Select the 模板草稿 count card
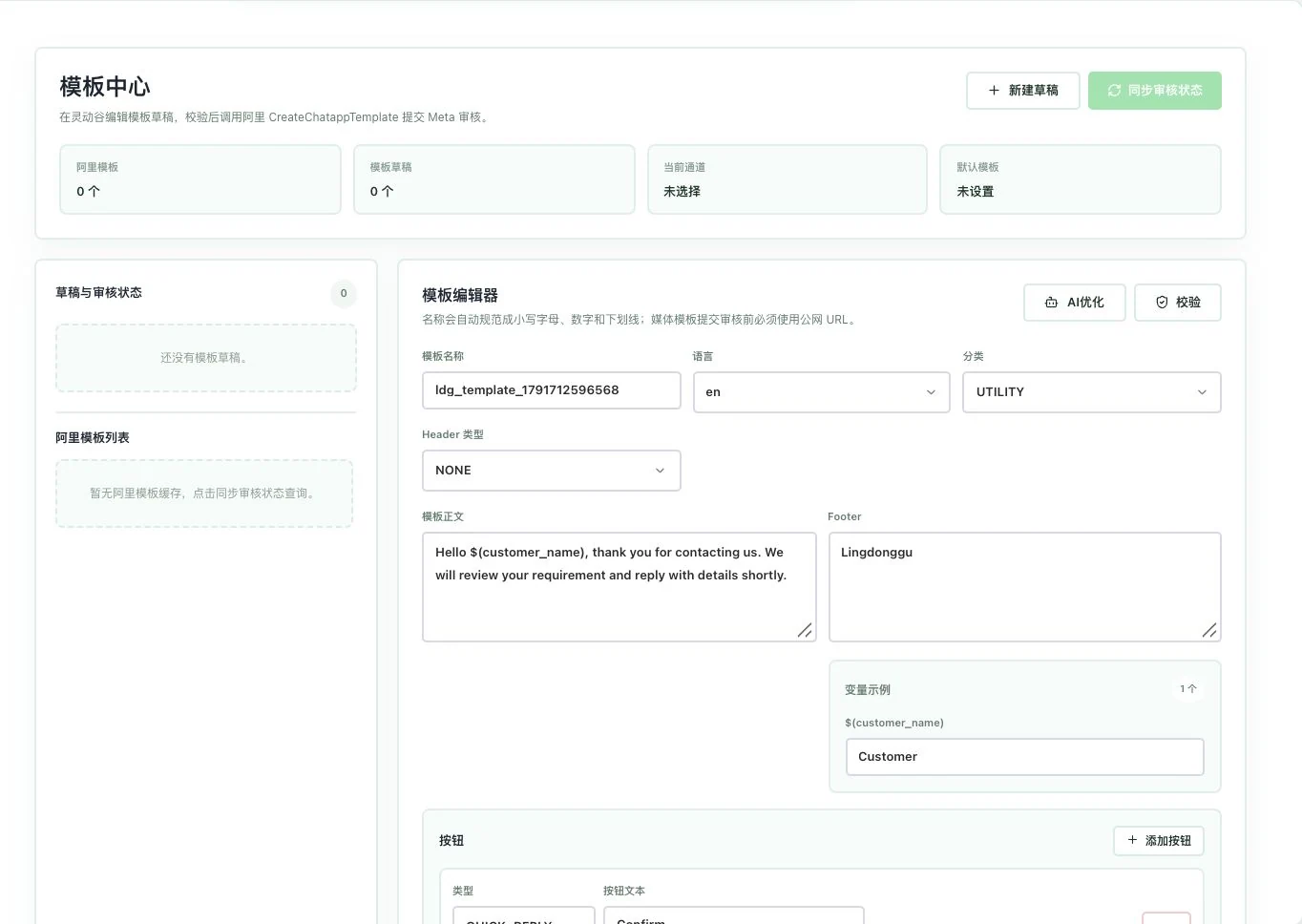Screen dimensions: 1302x924 [x=493, y=179]
